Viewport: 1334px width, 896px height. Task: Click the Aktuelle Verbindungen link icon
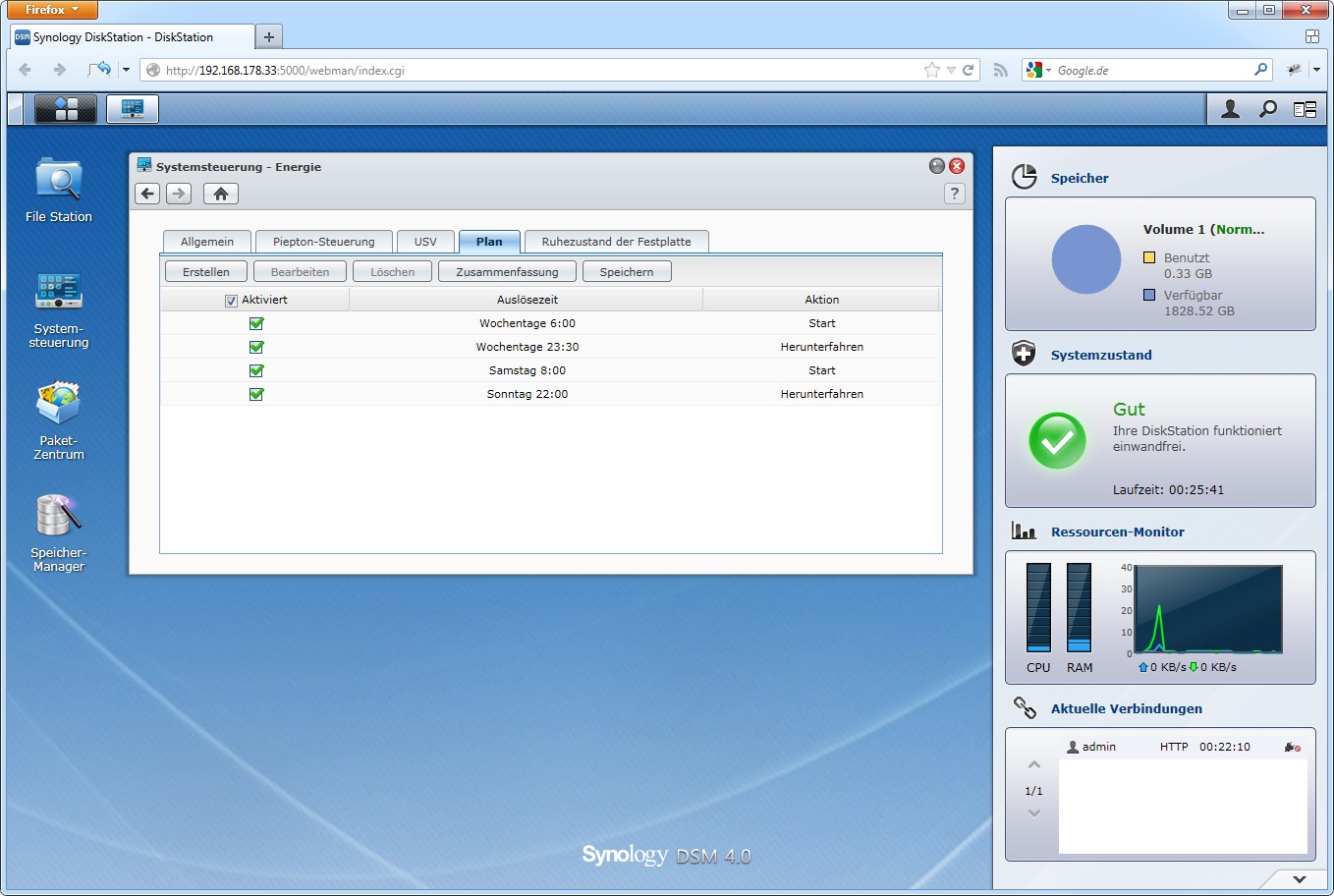pyautogui.click(x=1025, y=707)
